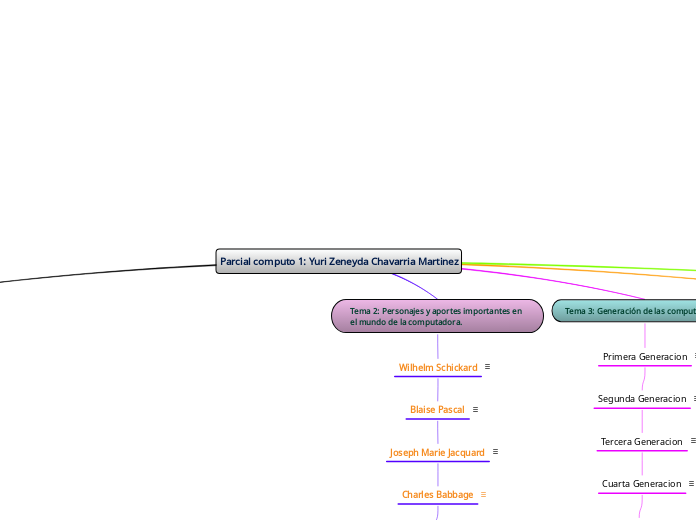The height and width of the screenshot is (520, 696).
Task: Click the Primera Generacion topic
Action: [645, 357]
